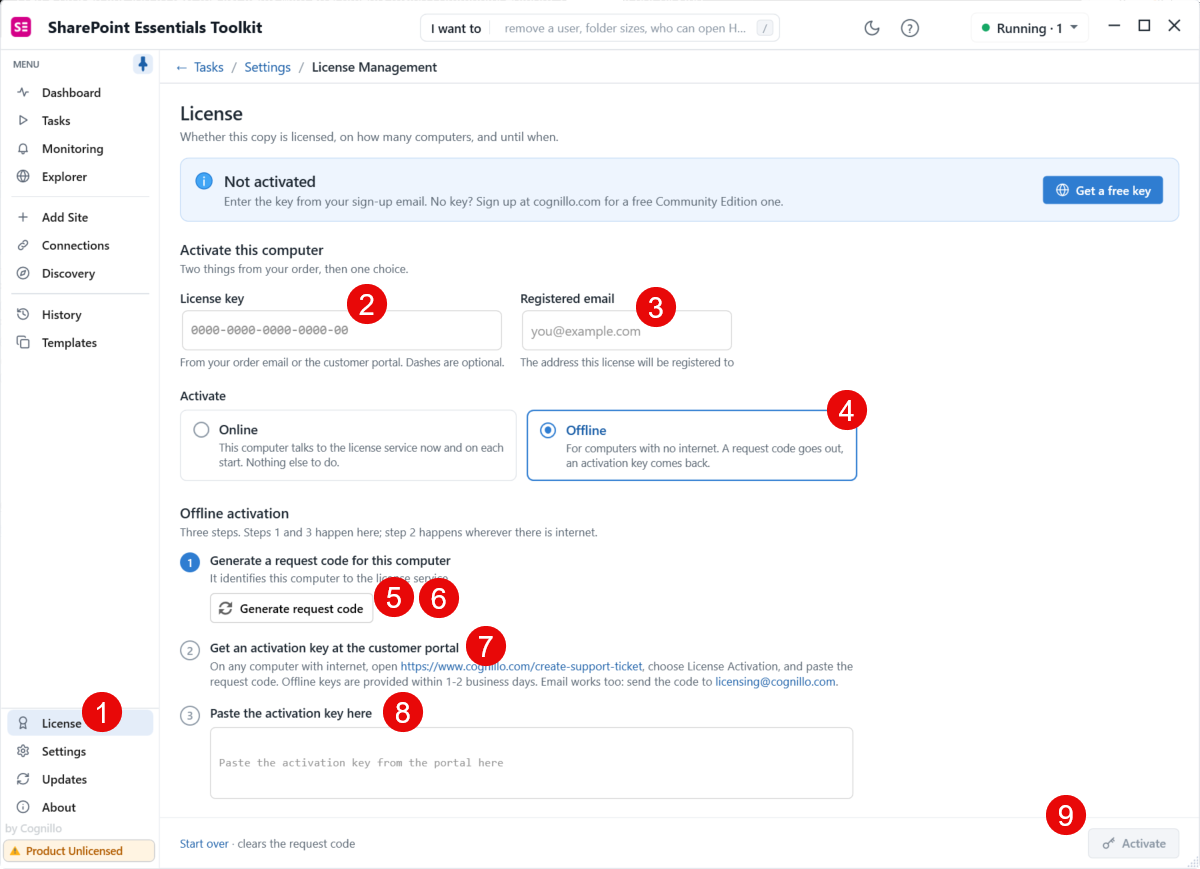Click the slash shortcut key hint
This screenshot has width=1200, height=869.
point(765,28)
